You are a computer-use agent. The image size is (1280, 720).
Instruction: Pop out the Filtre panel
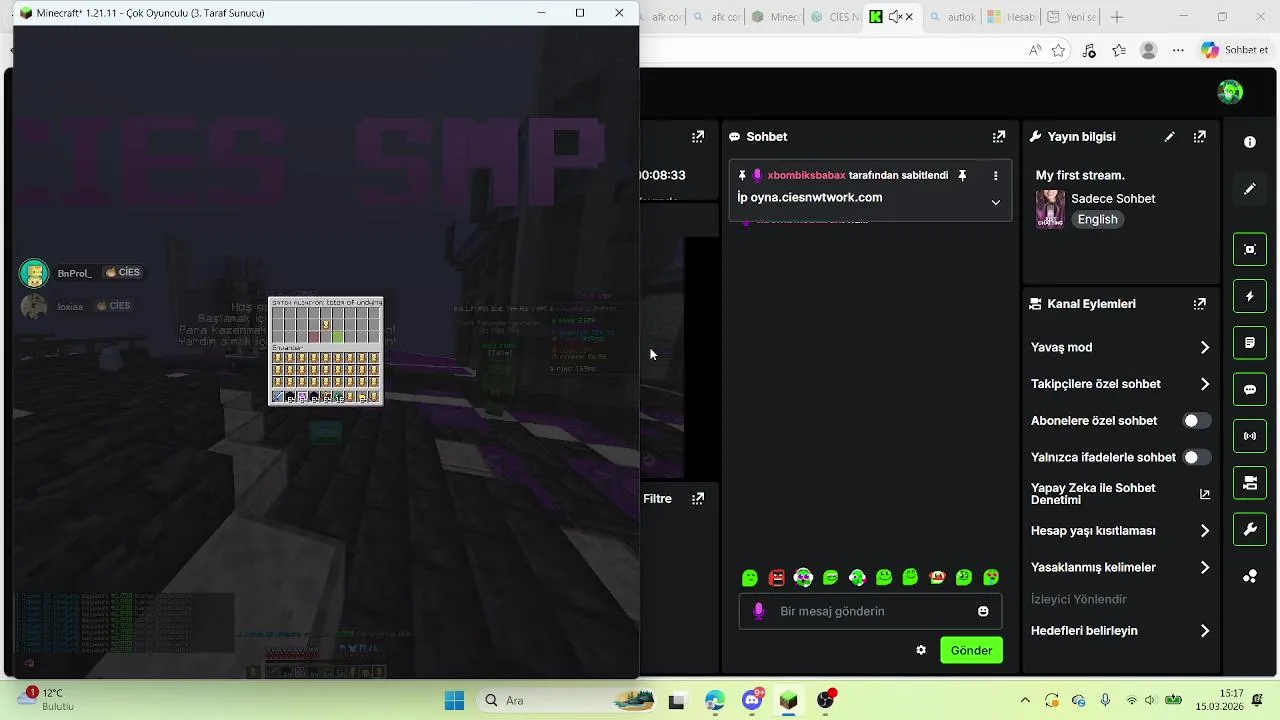(698, 499)
